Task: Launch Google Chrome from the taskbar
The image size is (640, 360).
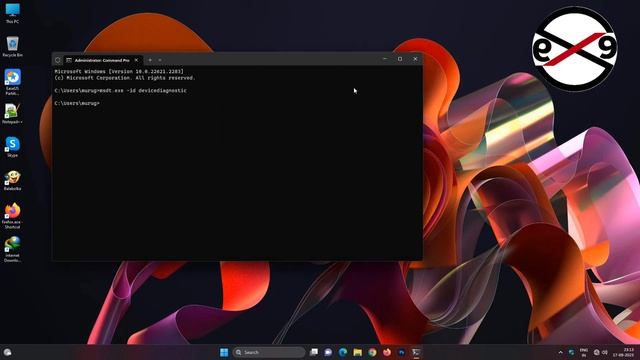Action: click(x=372, y=352)
